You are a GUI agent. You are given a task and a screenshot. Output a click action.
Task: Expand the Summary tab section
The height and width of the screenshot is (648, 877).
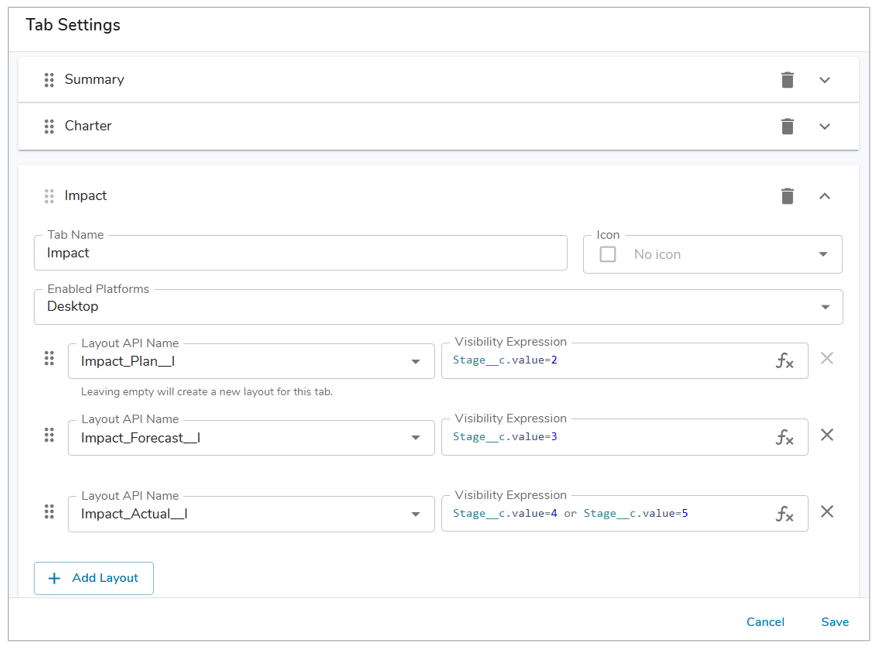[x=825, y=80]
